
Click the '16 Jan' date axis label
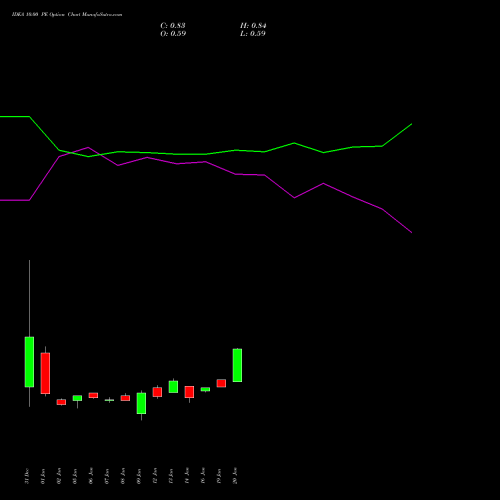pyautogui.click(x=203, y=476)
